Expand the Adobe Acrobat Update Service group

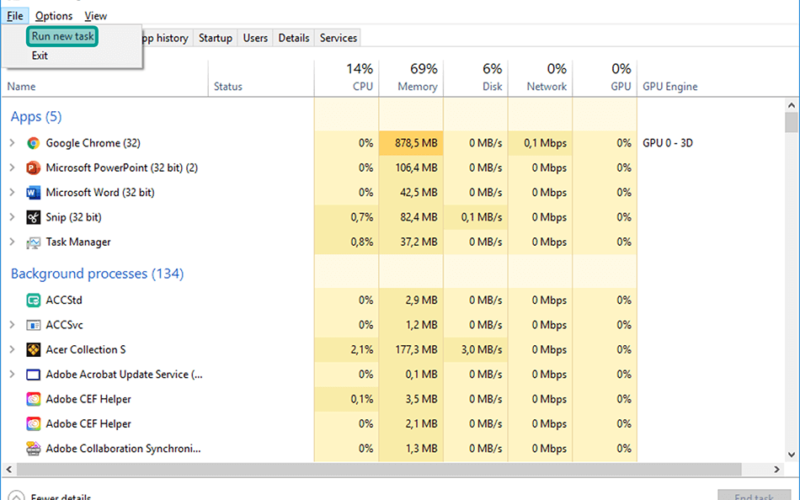[x=12, y=374]
